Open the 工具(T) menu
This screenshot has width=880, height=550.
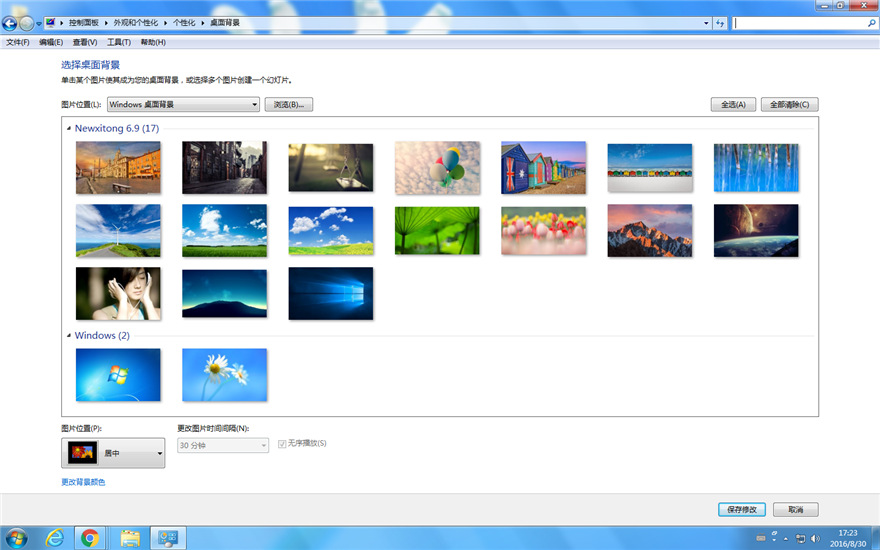pos(119,42)
